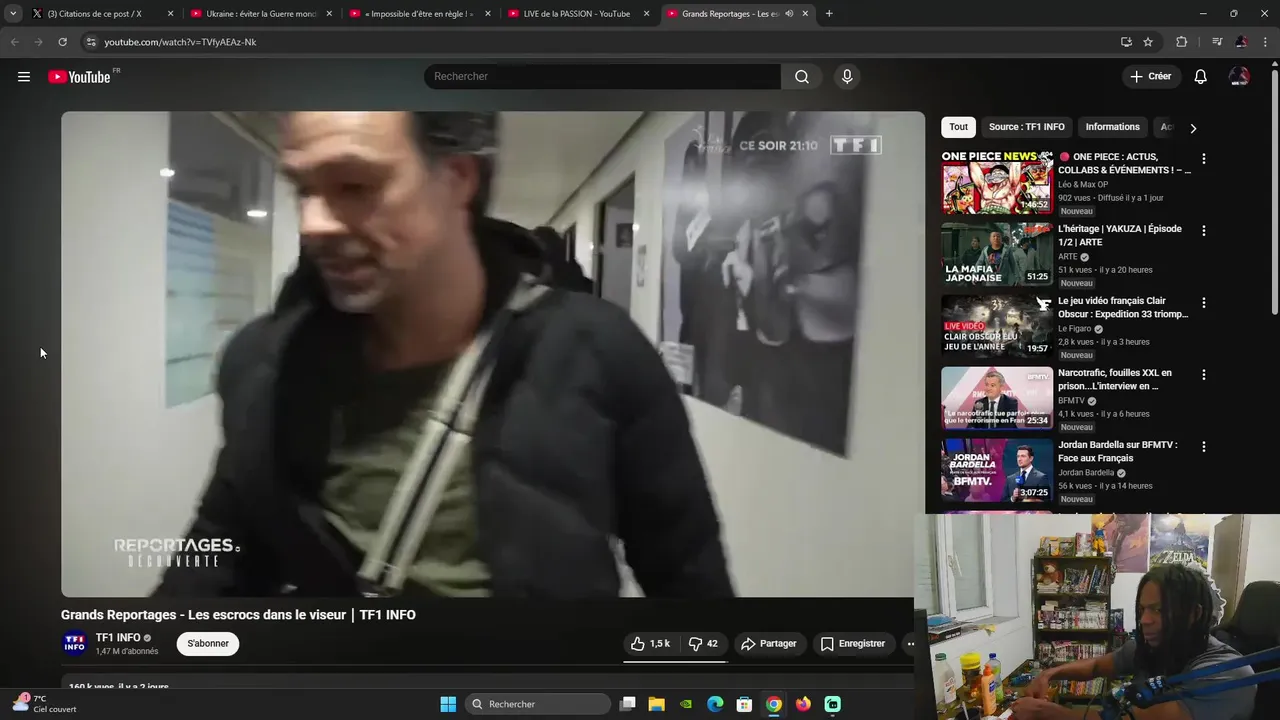Open options for Clair Obscur video
This screenshot has height=720, width=1280.
pyautogui.click(x=1204, y=303)
